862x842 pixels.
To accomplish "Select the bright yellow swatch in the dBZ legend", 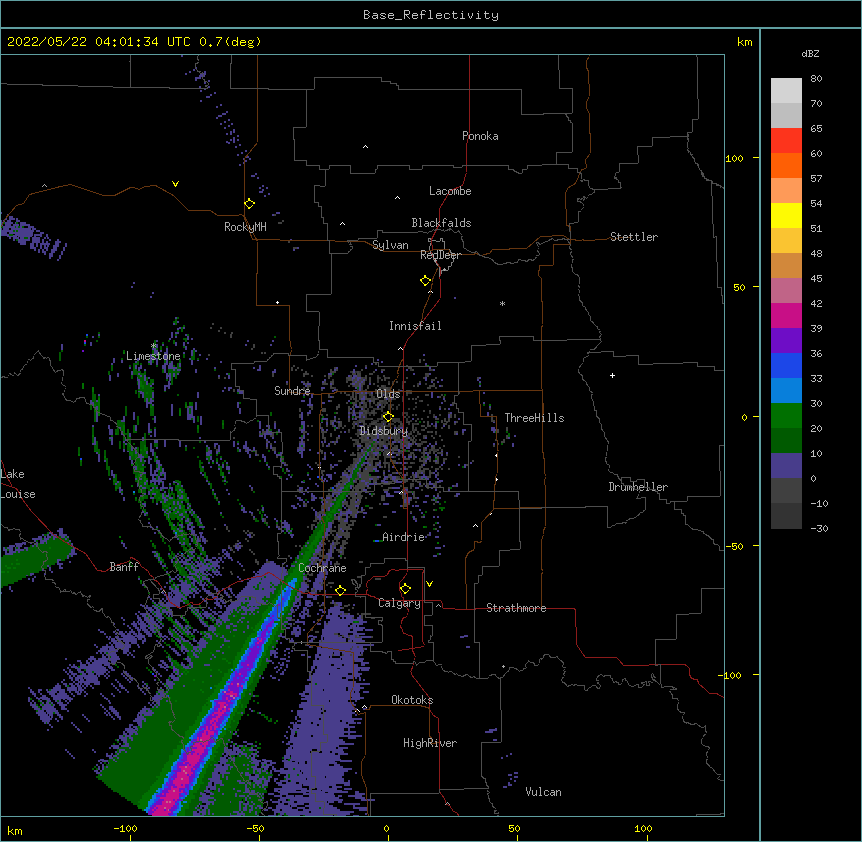I will (786, 215).
